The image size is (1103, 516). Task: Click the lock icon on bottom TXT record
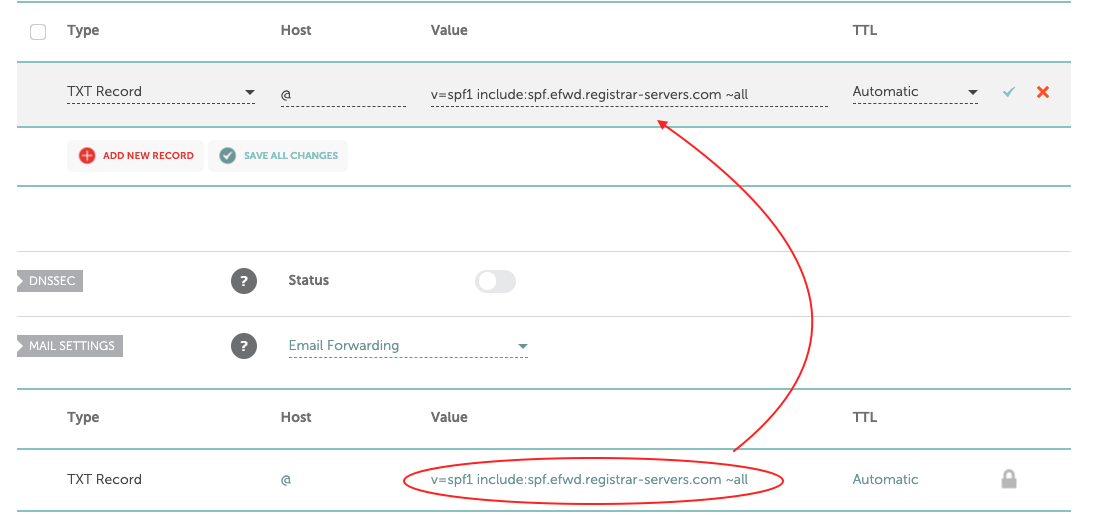pyautogui.click(x=1009, y=479)
